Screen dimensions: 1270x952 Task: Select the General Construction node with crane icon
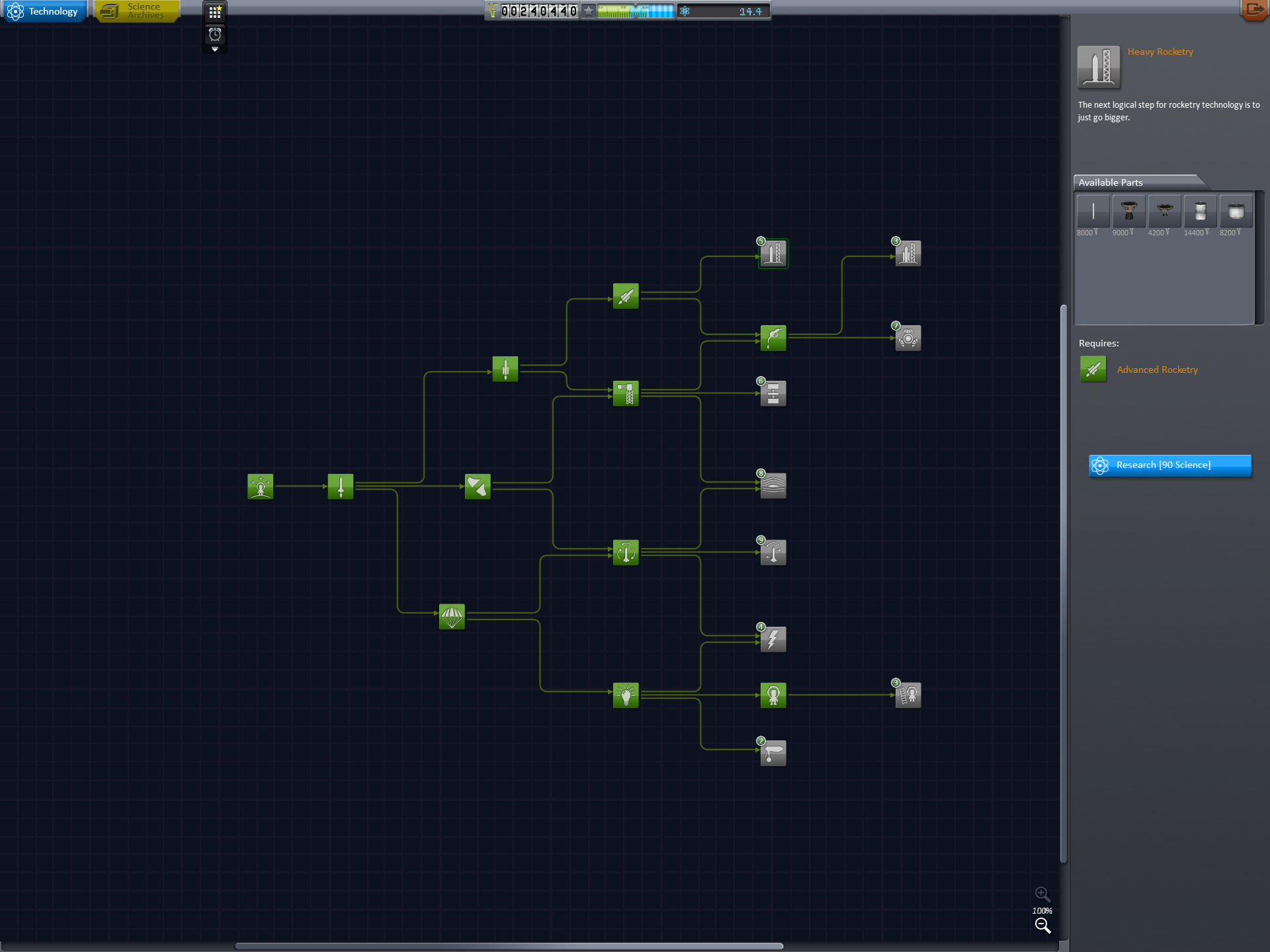coord(626,393)
